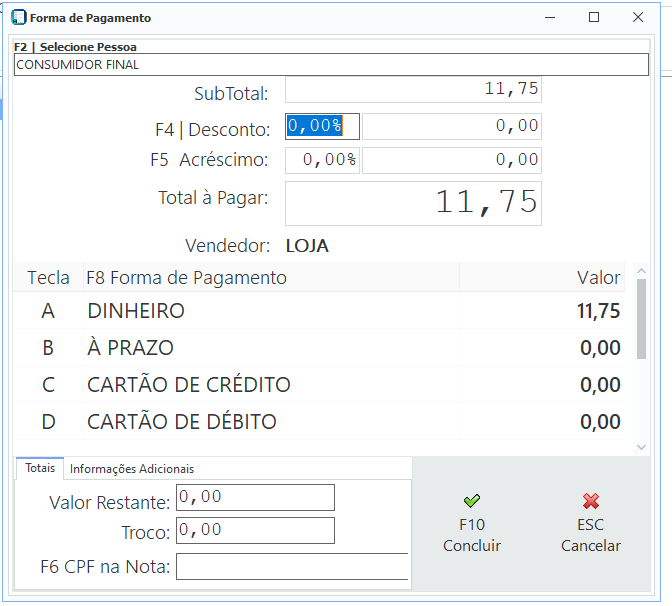Click the red X Cancelar icon
The image size is (672, 606).
[x=591, y=501]
